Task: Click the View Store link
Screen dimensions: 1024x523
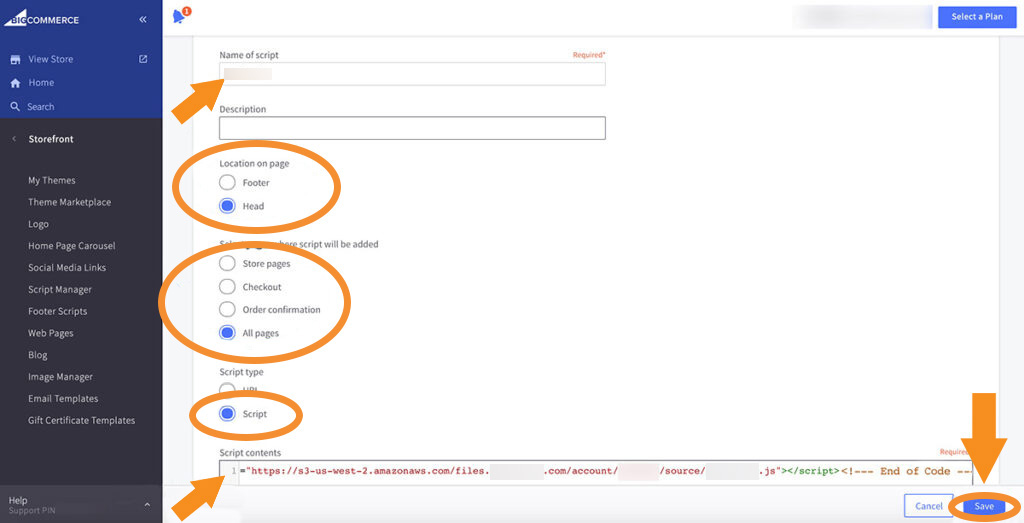Action: tap(50, 59)
